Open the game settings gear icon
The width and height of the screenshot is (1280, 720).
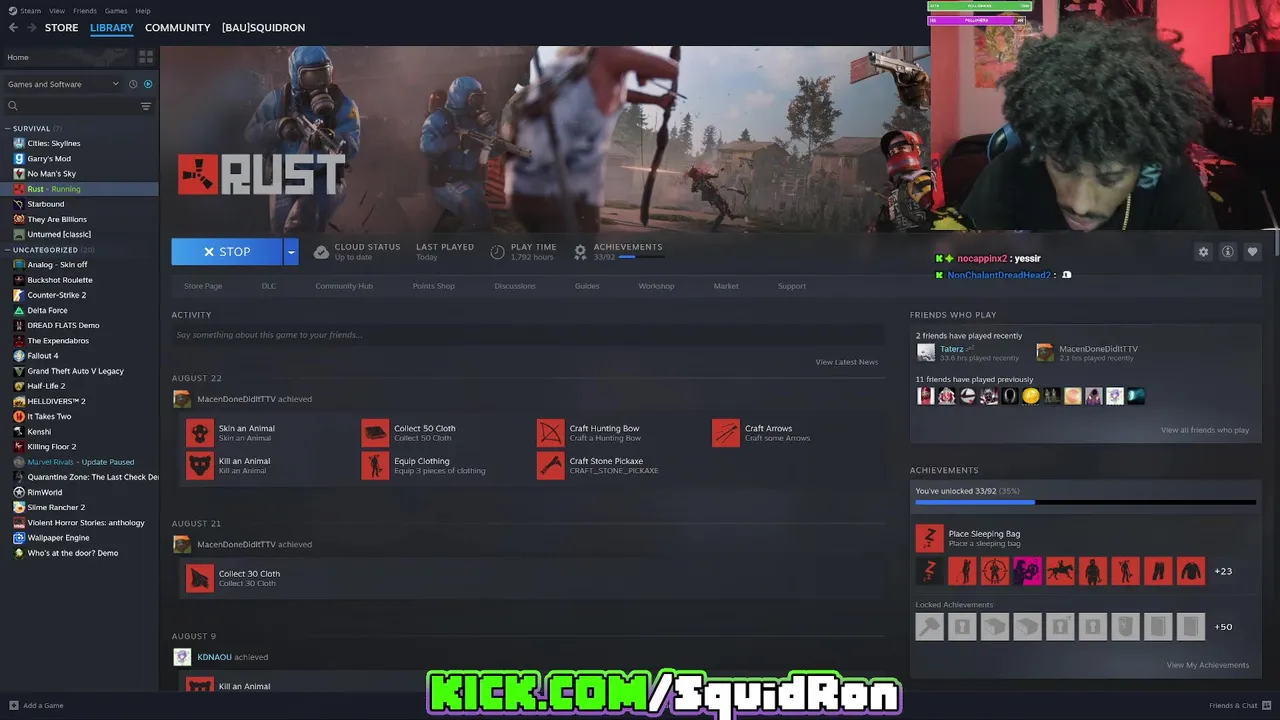1203,252
